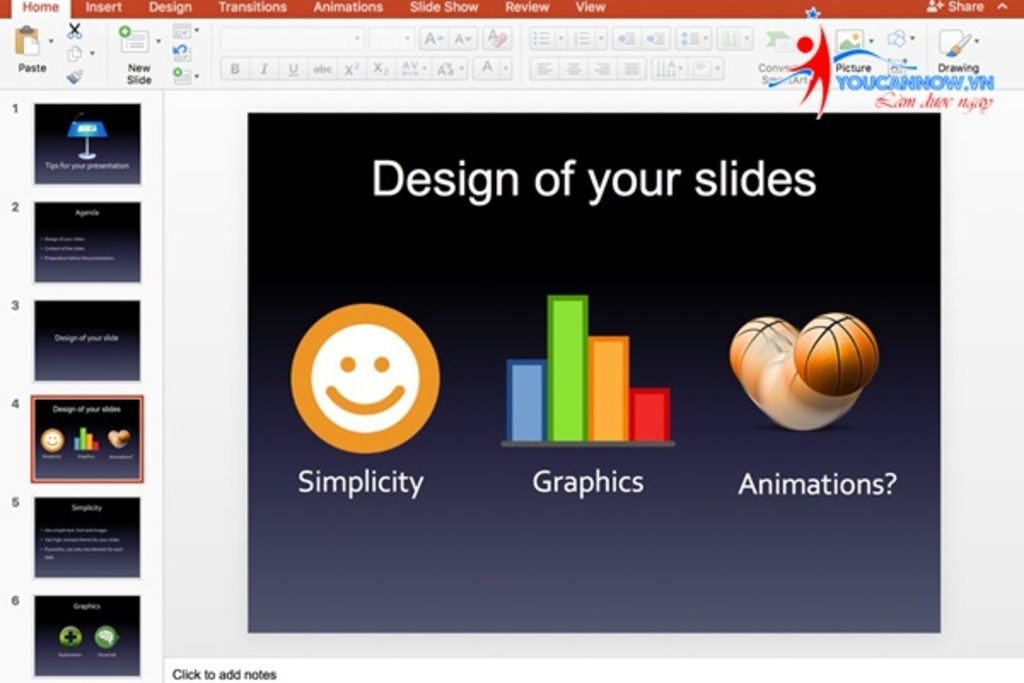Decrease the list indent level

tap(627, 39)
